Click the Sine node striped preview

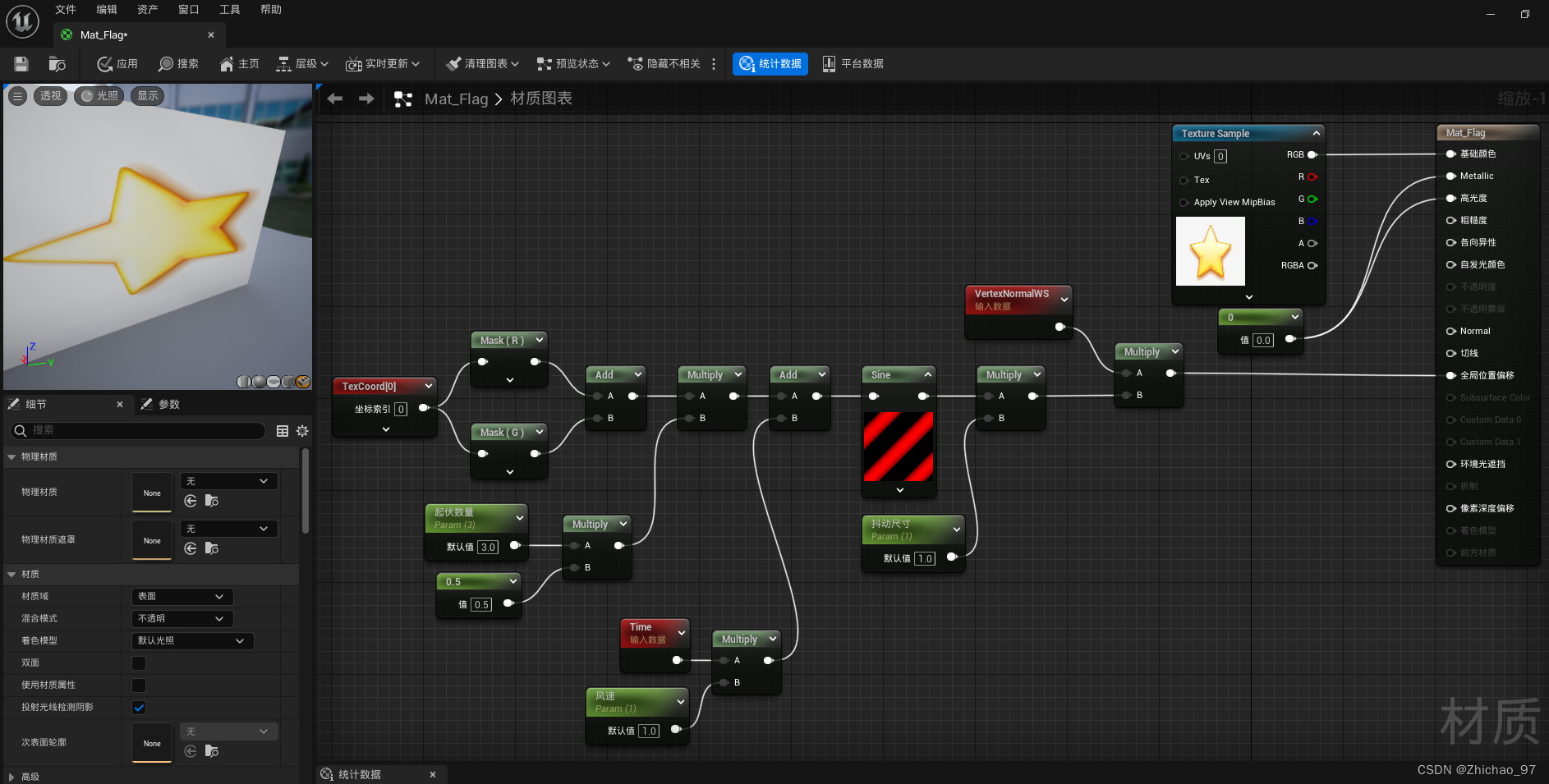point(899,447)
